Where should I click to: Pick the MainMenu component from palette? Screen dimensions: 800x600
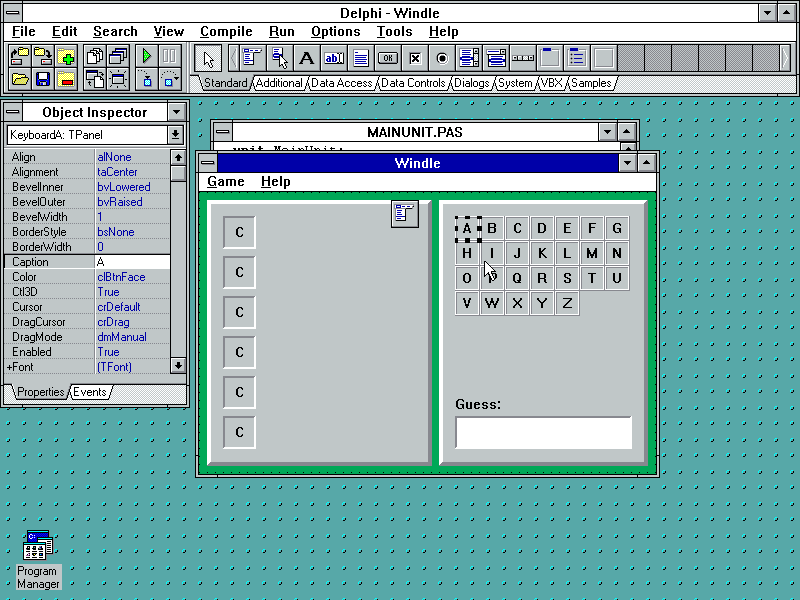click(x=253, y=58)
